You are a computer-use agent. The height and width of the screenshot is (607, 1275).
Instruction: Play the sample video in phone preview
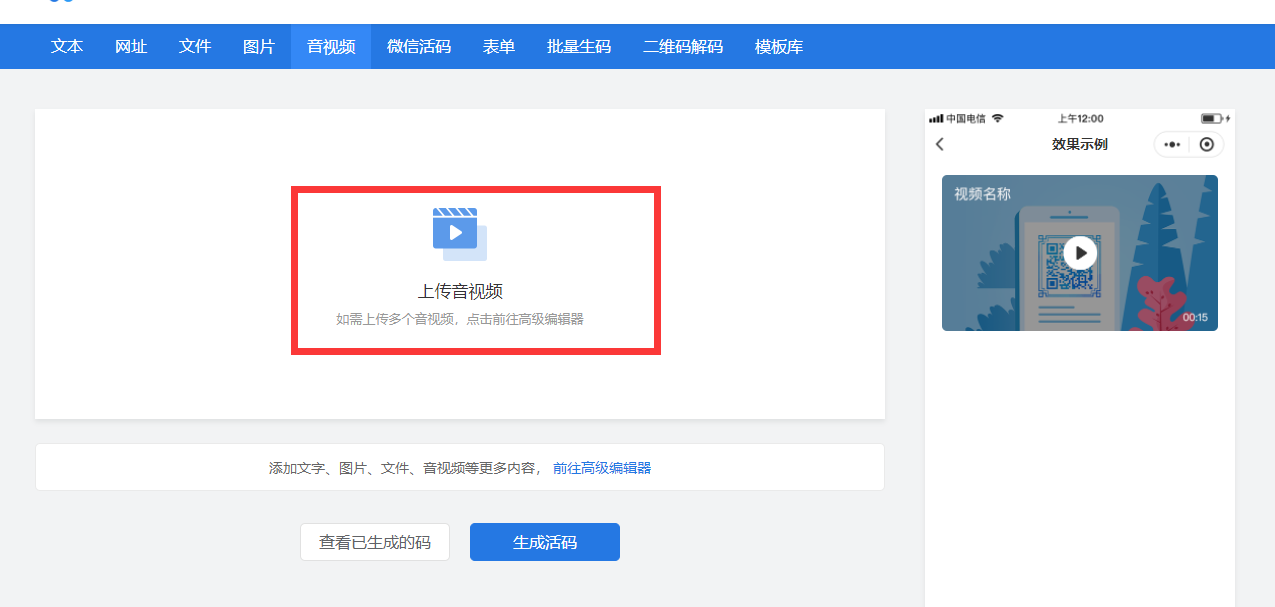(1079, 253)
